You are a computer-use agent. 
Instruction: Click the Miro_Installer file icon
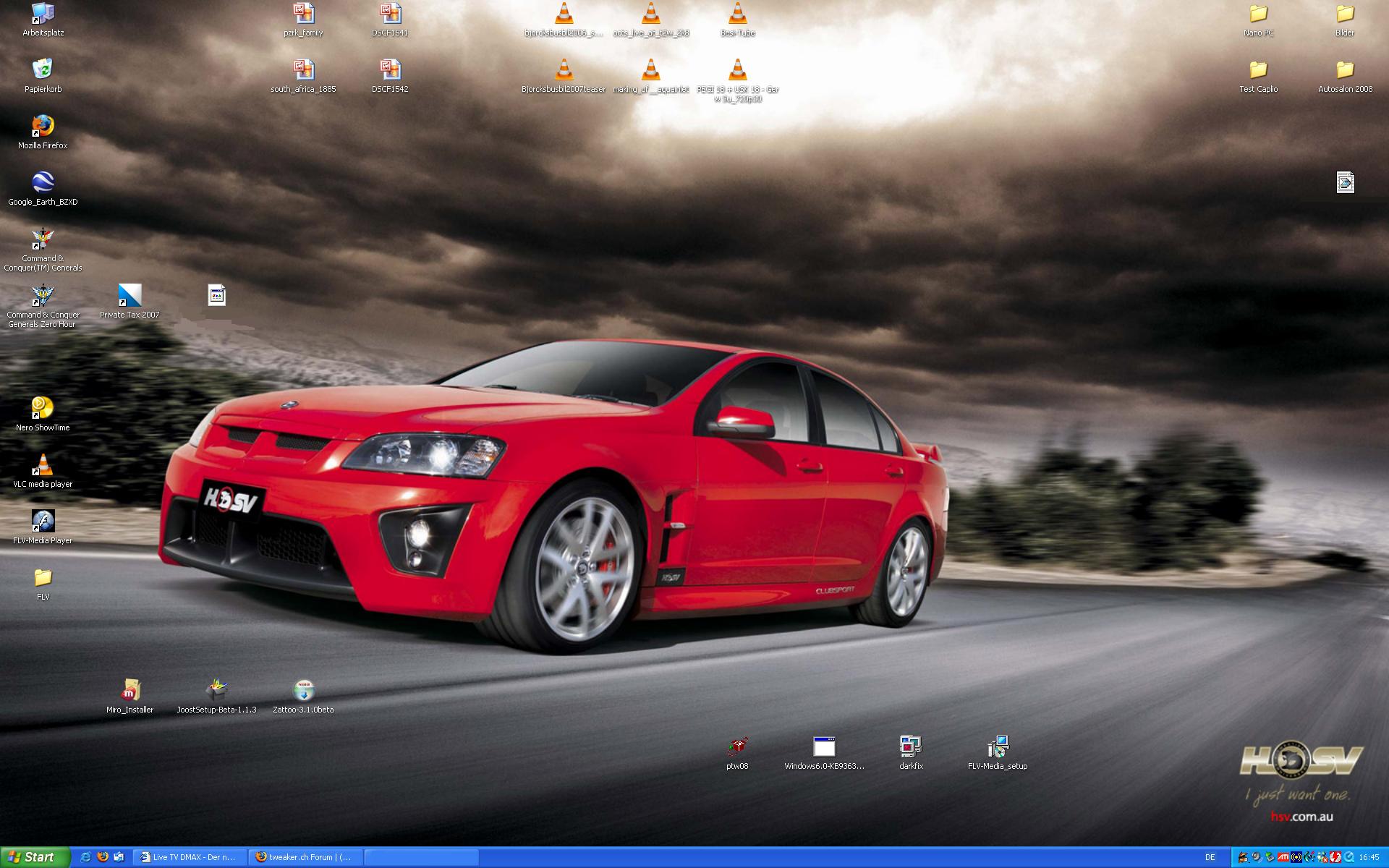click(x=130, y=690)
